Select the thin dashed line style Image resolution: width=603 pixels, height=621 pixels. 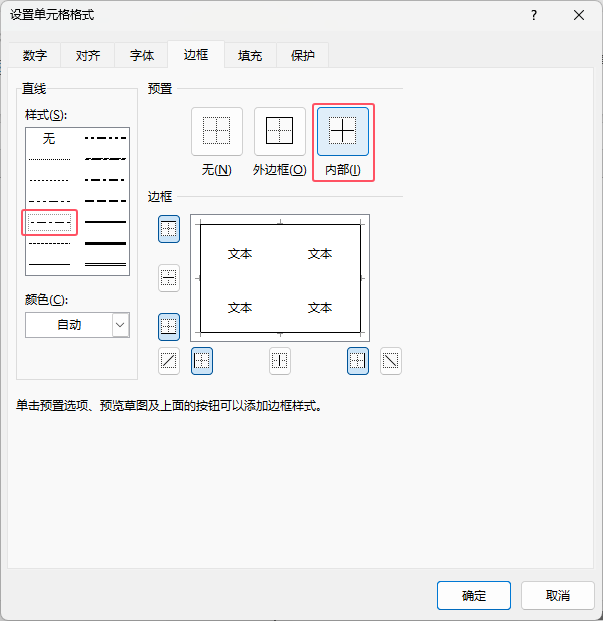[x=49, y=243]
